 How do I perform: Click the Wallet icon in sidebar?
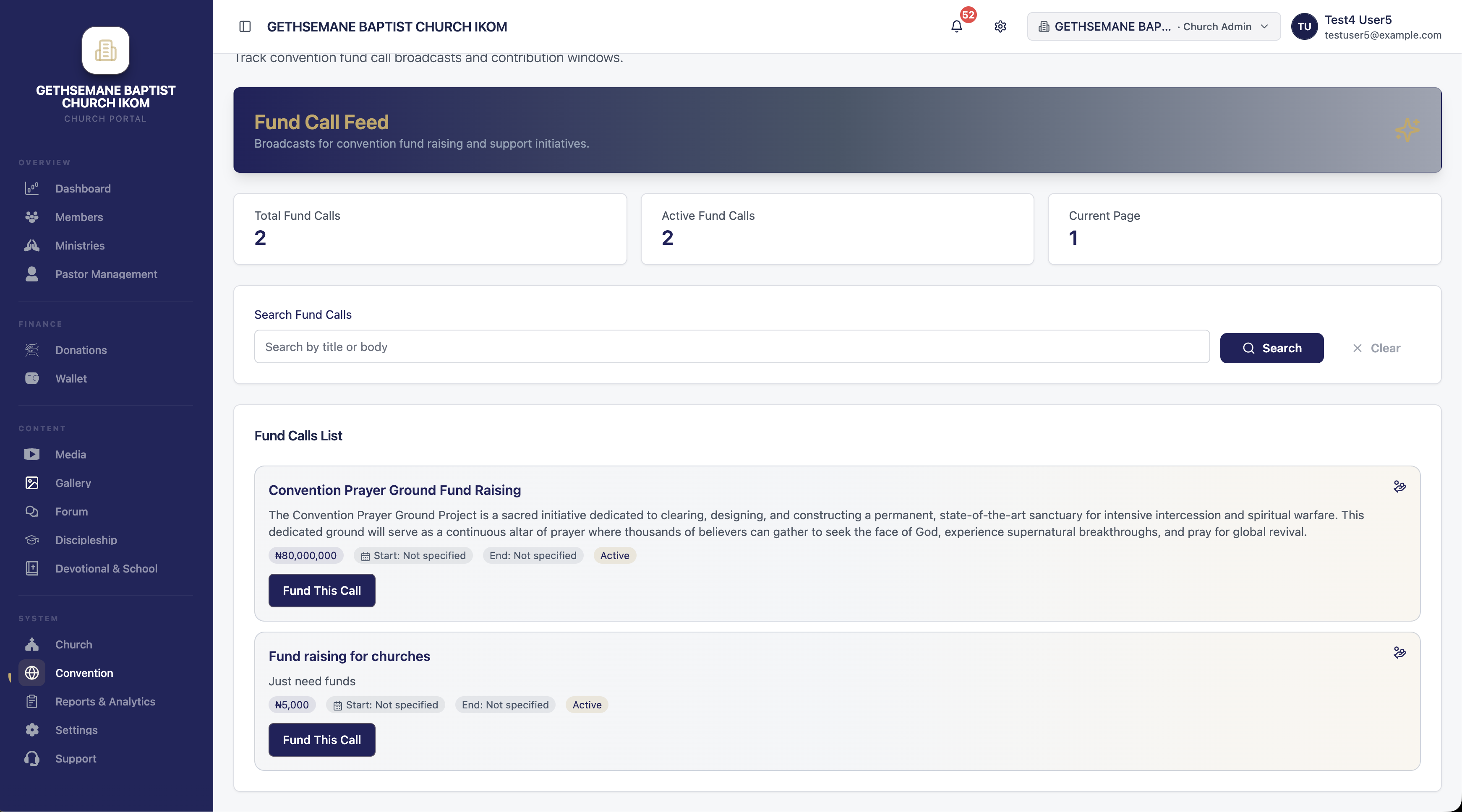32,378
